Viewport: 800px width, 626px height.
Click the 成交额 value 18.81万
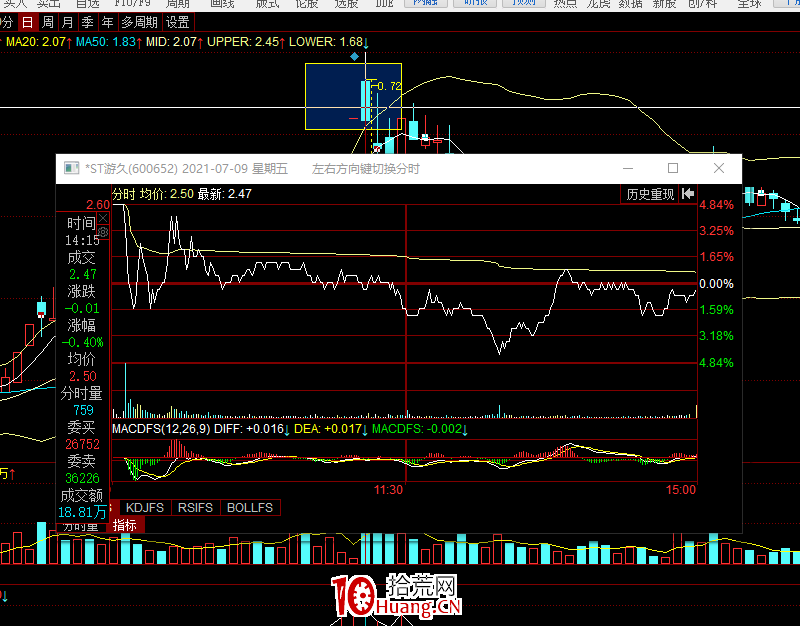(82, 512)
